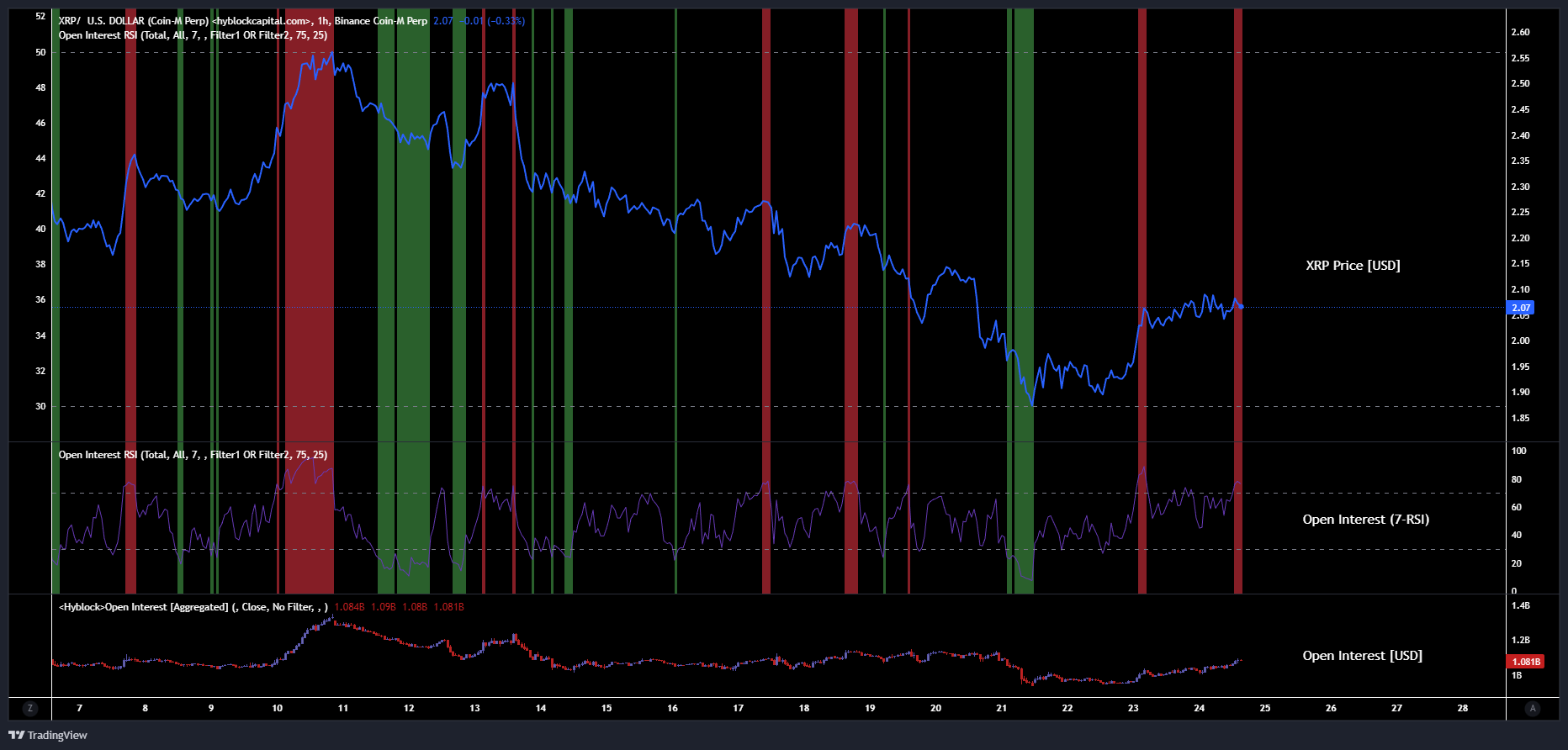Image resolution: width=1568 pixels, height=750 pixels.
Task: Click the red 1.081B open interest label
Action: (x=1526, y=662)
